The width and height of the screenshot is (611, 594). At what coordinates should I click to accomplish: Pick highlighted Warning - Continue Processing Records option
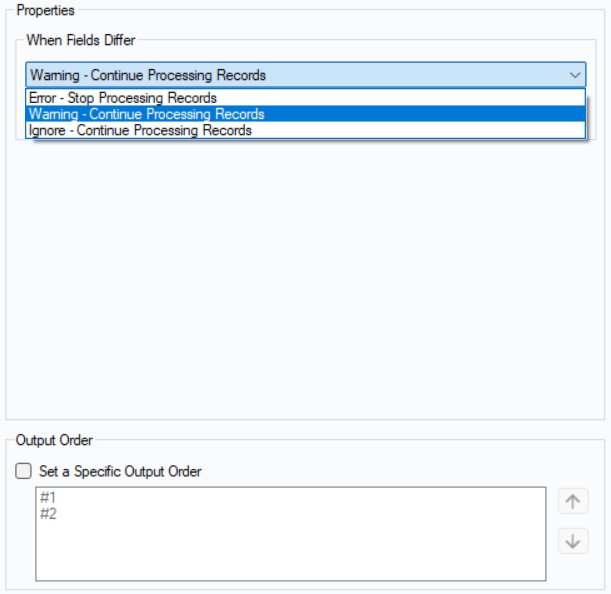(146, 114)
